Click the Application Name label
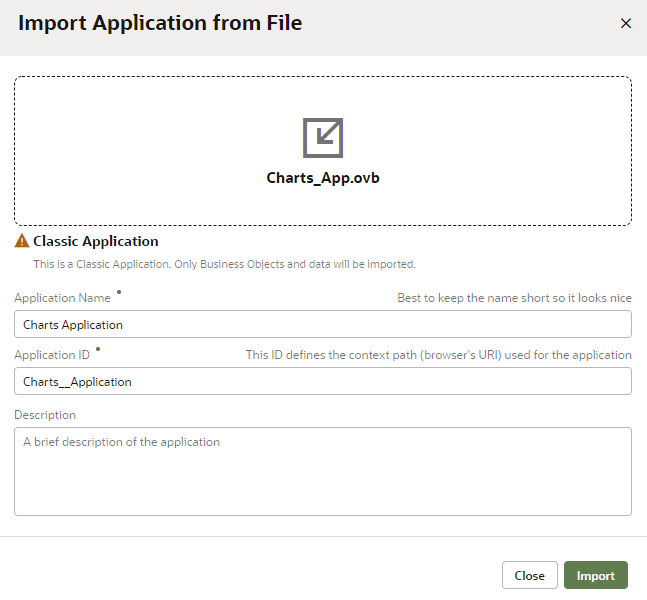 (x=62, y=298)
